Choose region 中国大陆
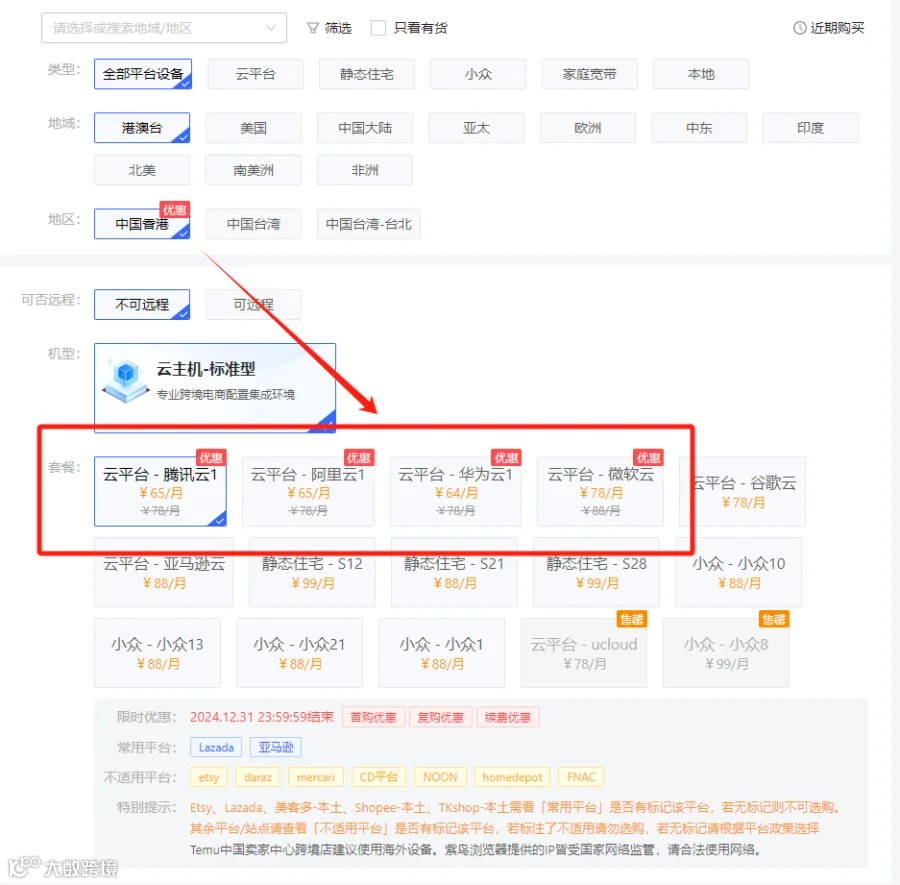Screen dimensions: 900x885 [364, 127]
